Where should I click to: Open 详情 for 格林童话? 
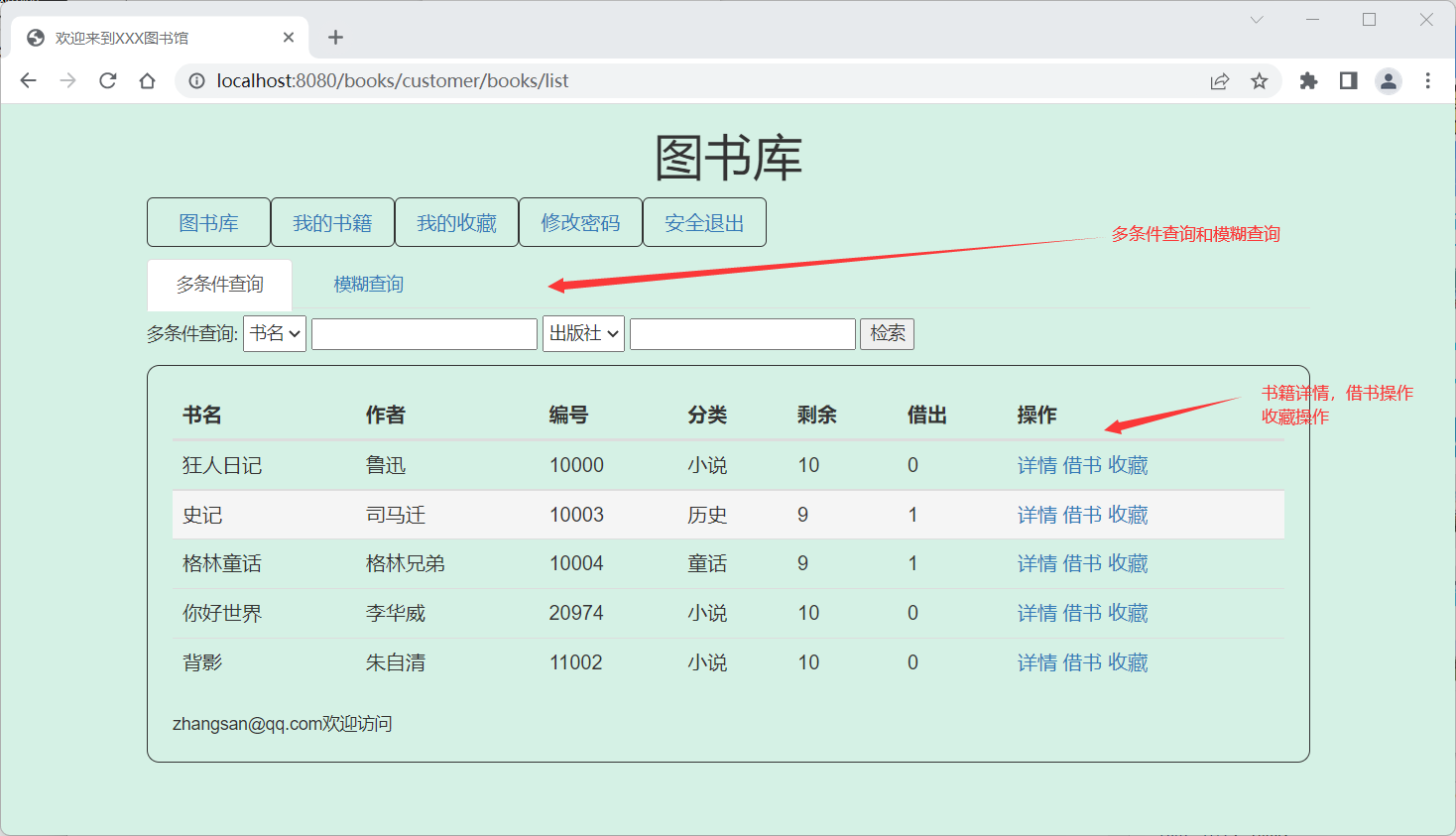[1036, 563]
